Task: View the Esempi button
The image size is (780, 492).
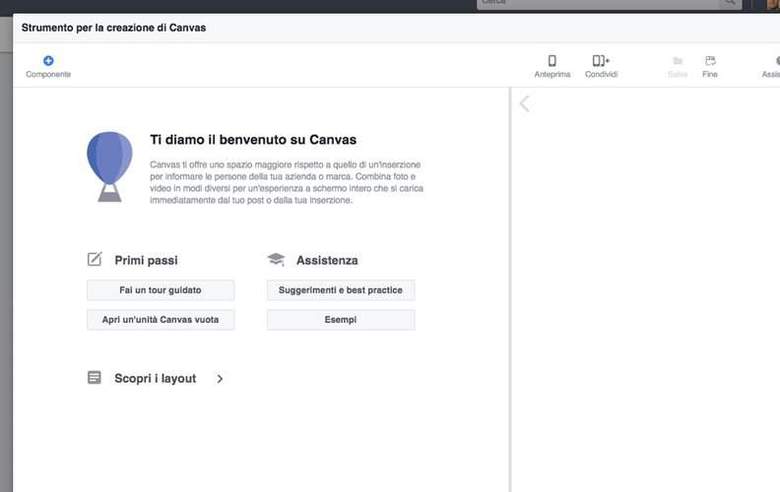Action: tap(341, 320)
